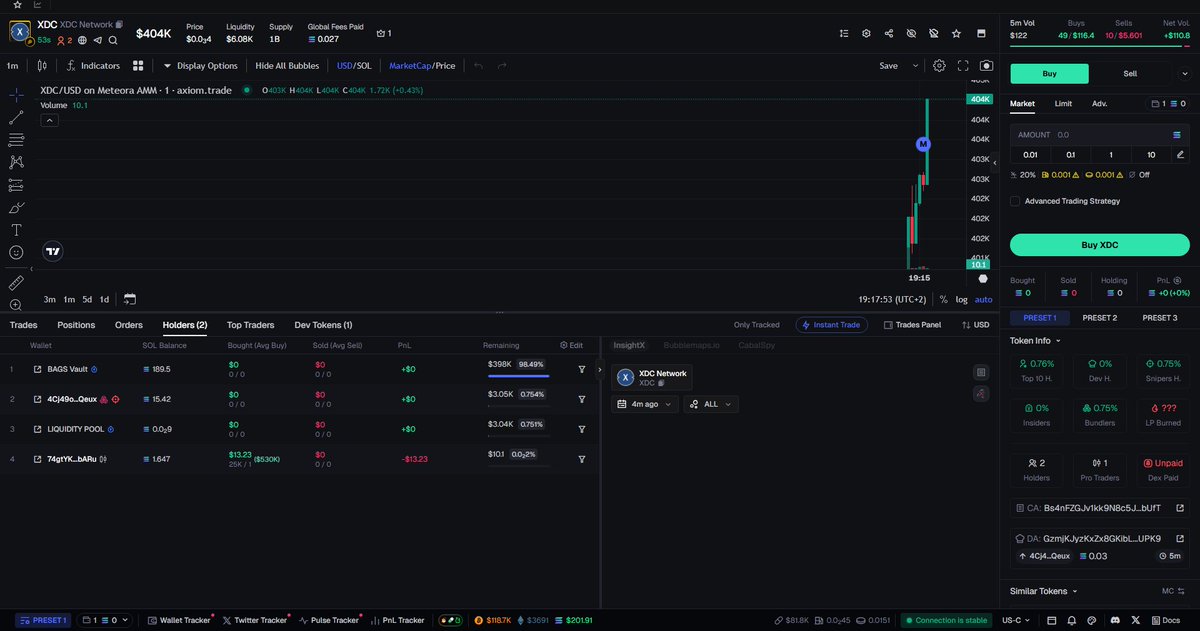
Task: Open the Top Traders tab
Action: click(250, 325)
